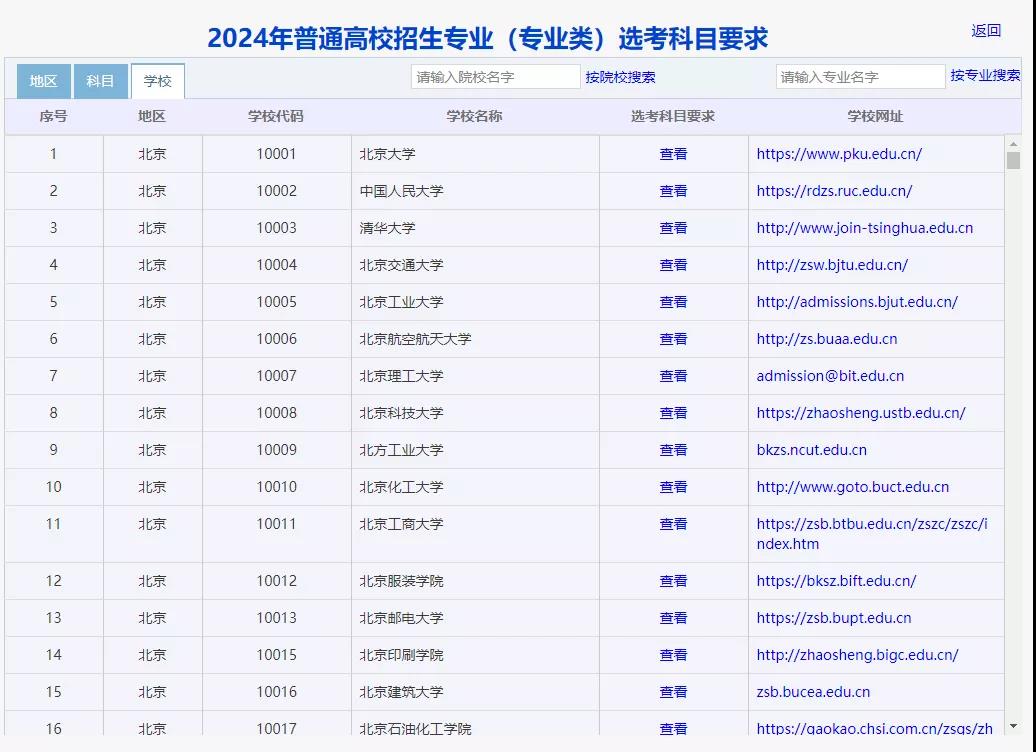Open 查看 for 北京建筑大学
Screen dimensions: 1036x752
(x=673, y=691)
